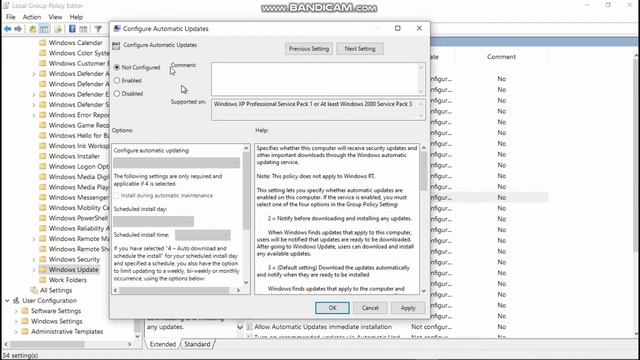Open the Scheduled install time dropdown
Screen dimensions: 640x360
203,235
